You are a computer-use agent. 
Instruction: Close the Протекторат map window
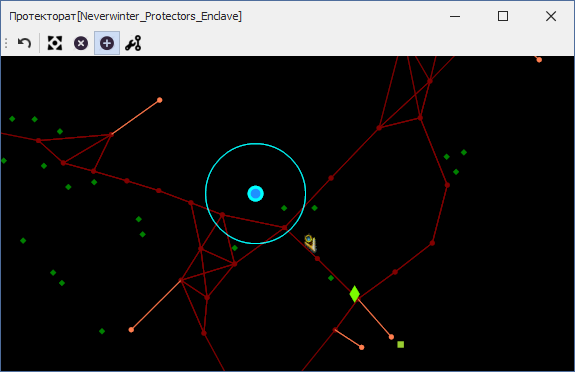coord(551,16)
